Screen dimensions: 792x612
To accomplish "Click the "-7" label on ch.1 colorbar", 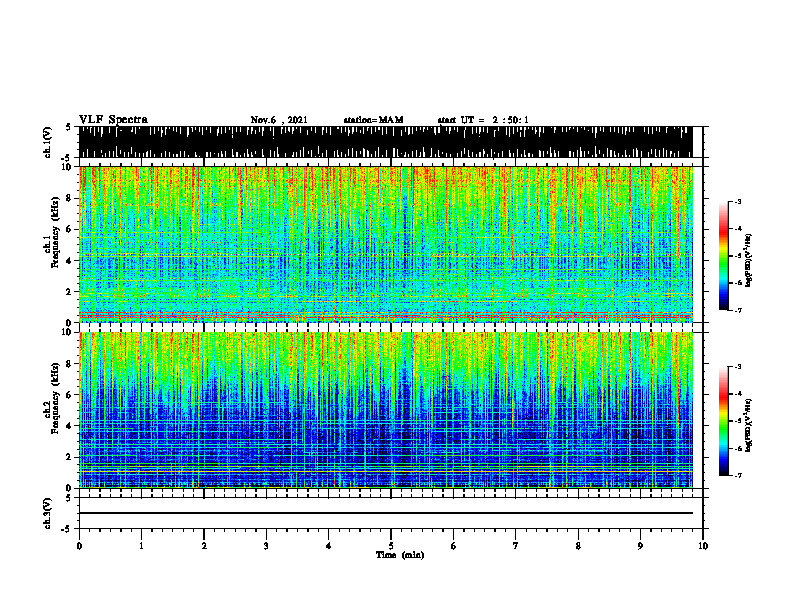I will pos(738,310).
